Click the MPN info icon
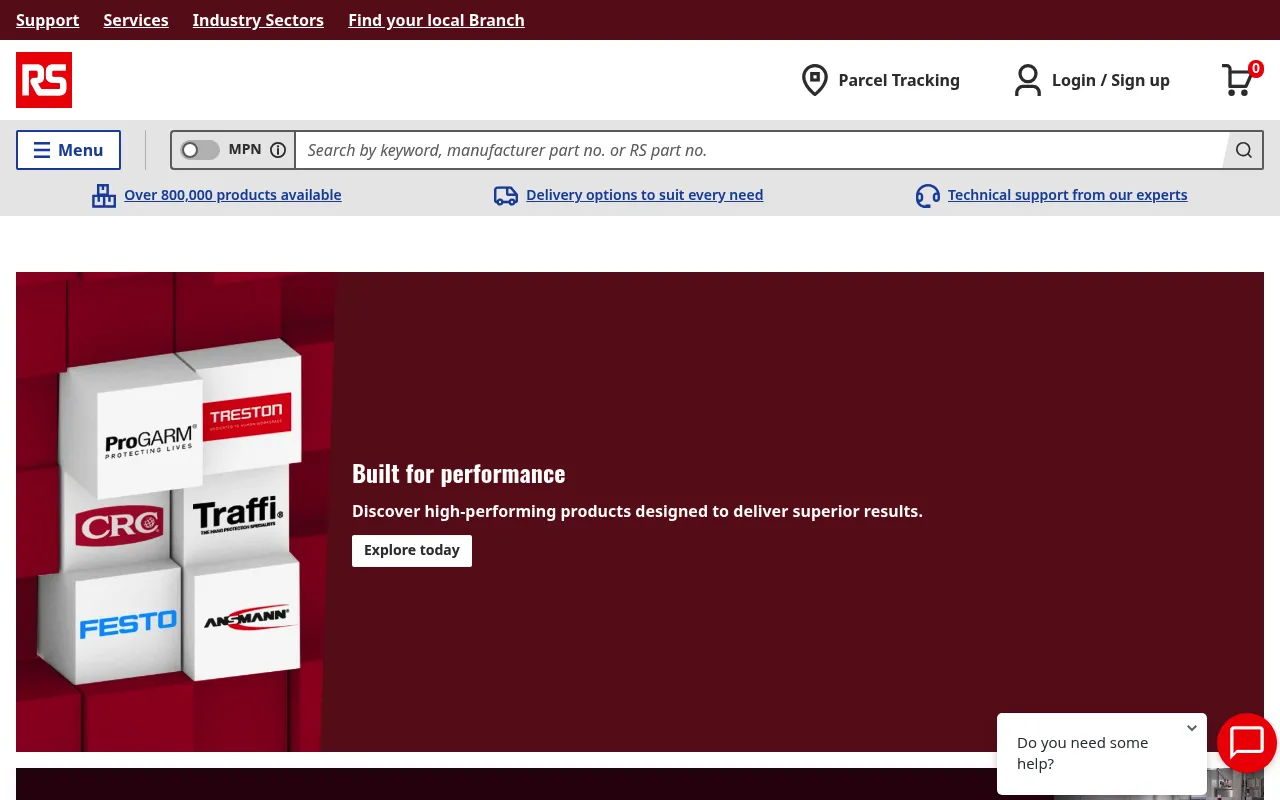This screenshot has height=800, width=1280. pos(278,150)
